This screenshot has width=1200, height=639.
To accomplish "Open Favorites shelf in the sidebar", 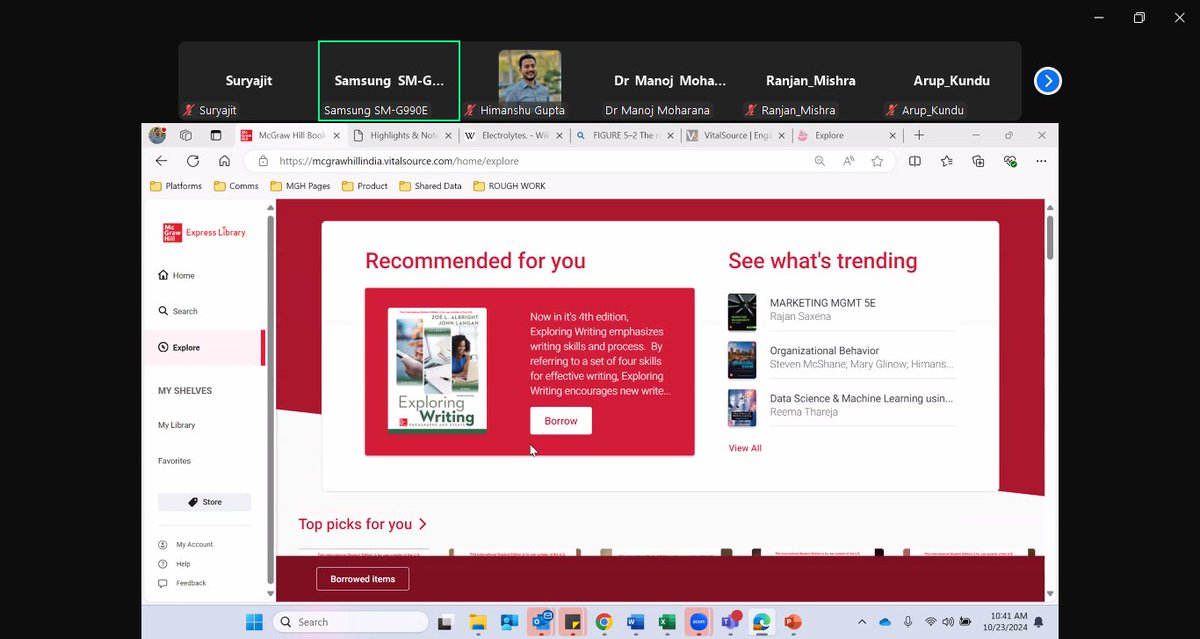I will (174, 461).
